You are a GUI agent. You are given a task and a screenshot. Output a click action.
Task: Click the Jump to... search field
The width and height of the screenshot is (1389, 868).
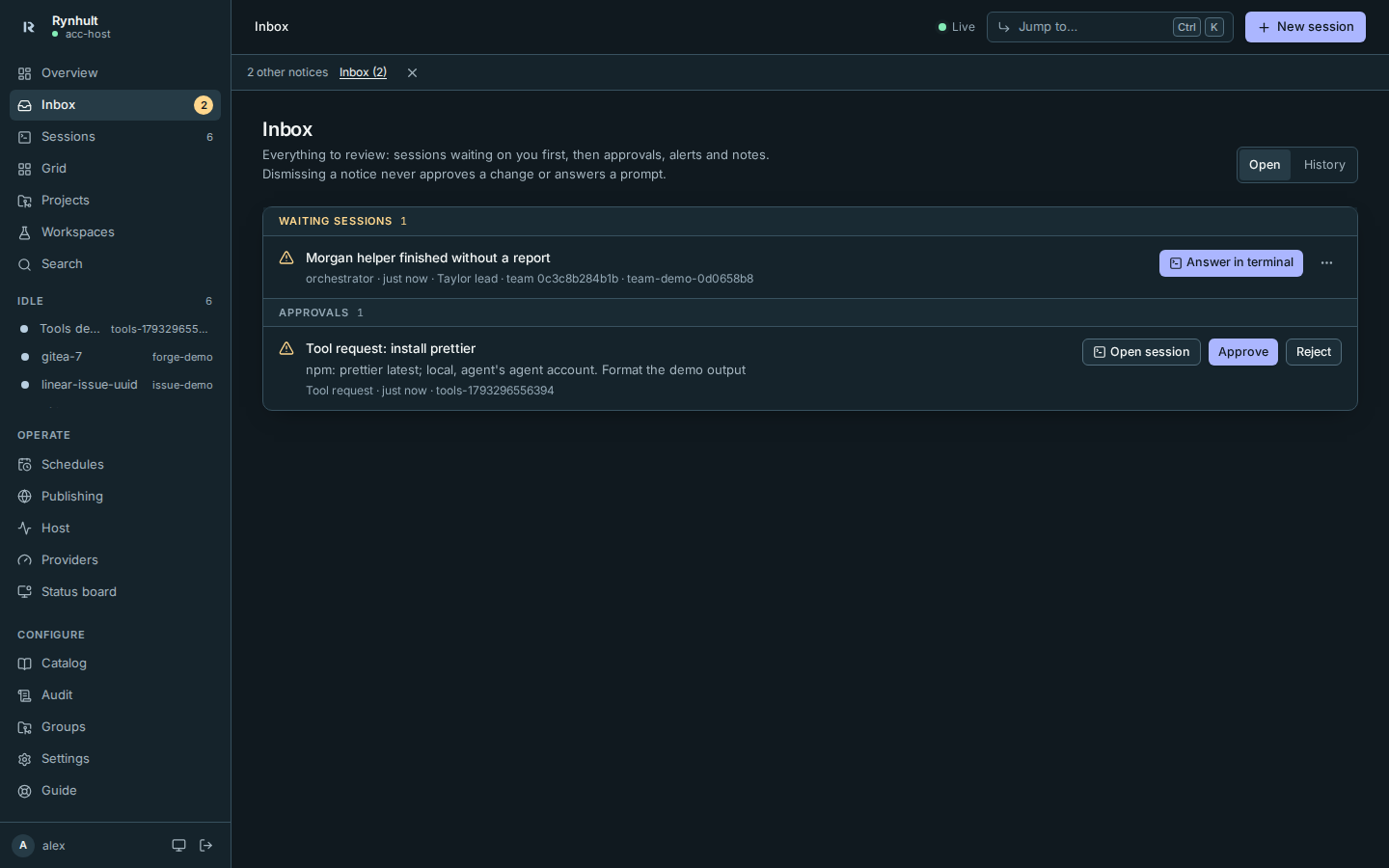[x=1109, y=27]
